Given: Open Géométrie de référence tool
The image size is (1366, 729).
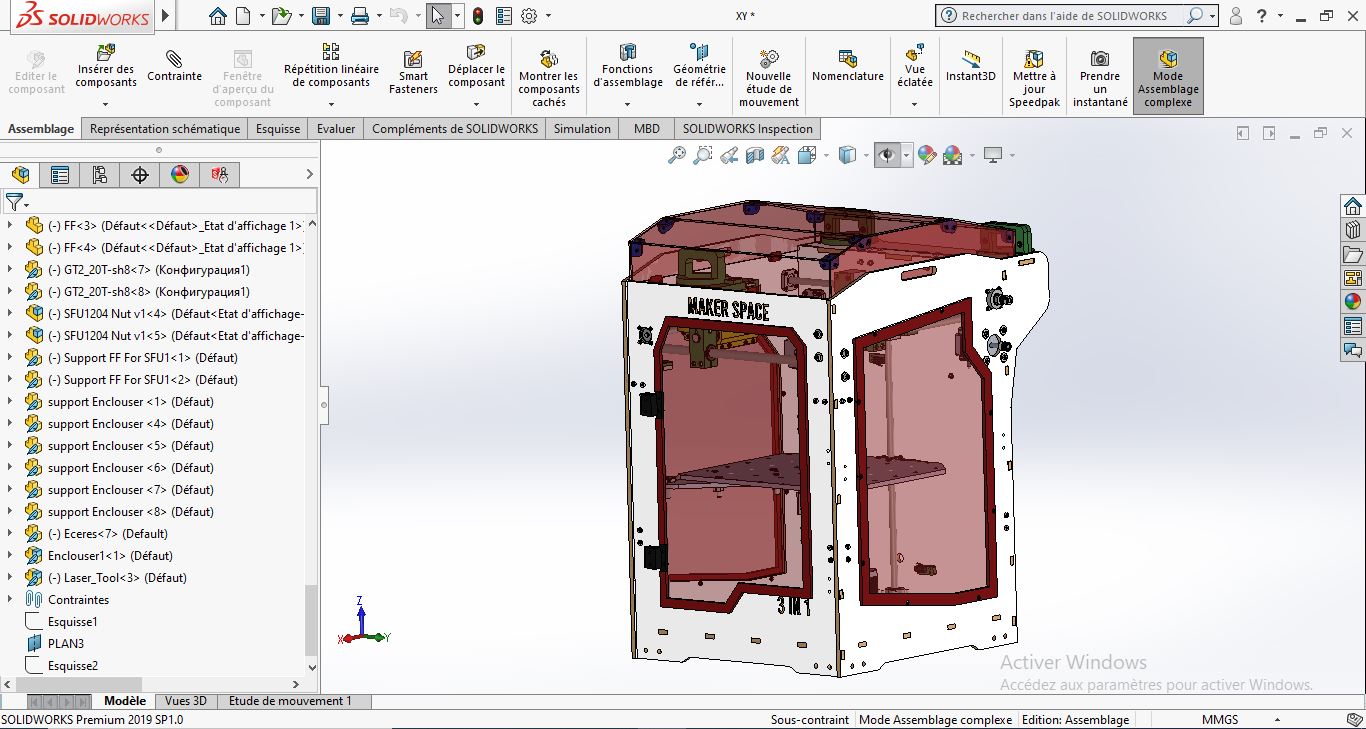Looking at the screenshot, I should 699,66.
